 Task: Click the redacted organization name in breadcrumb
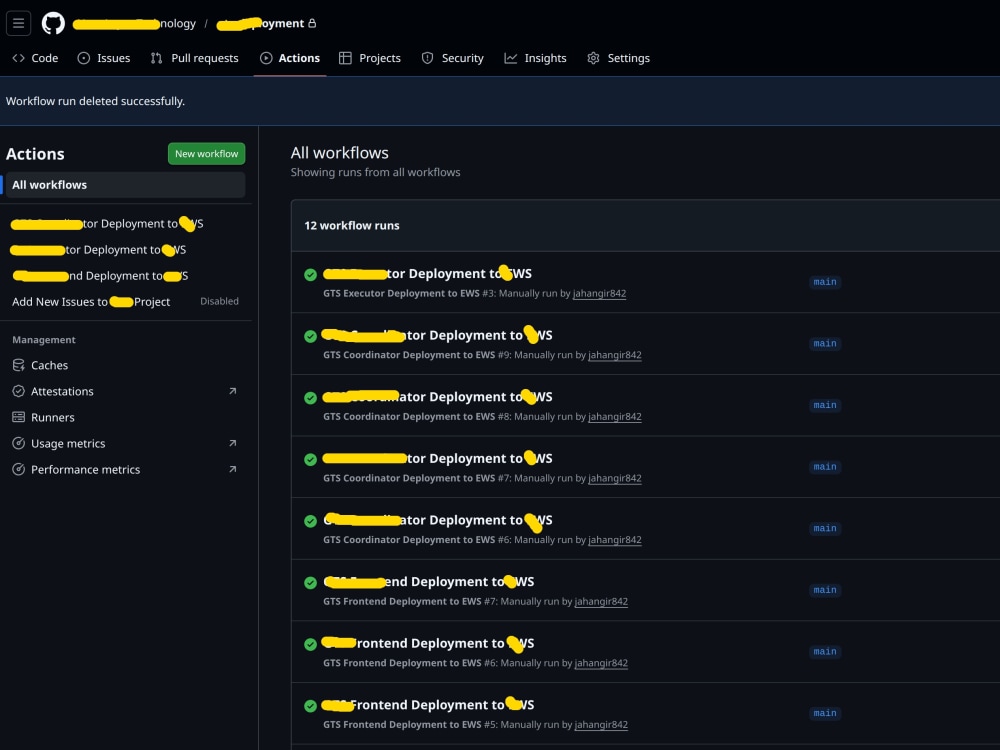[x=134, y=24]
